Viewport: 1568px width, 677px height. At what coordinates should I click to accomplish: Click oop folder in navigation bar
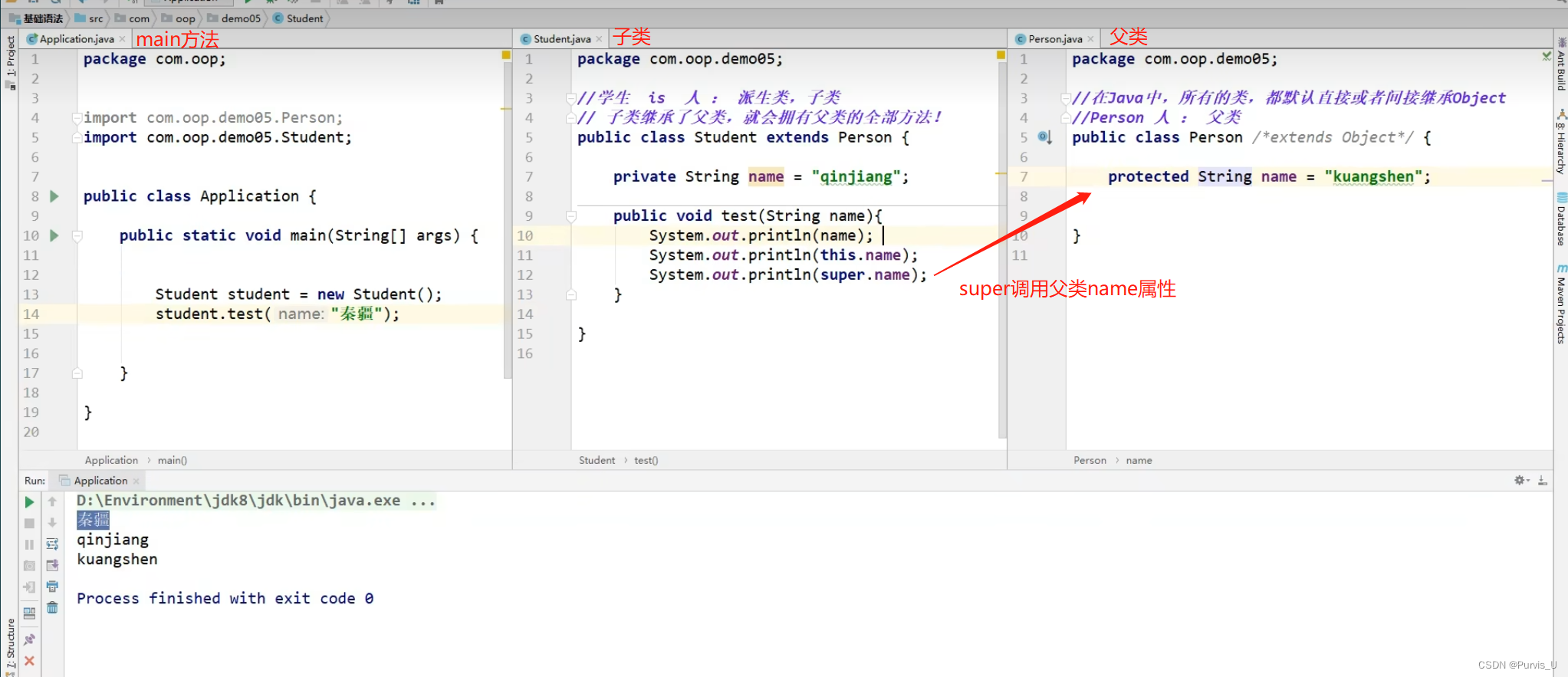178,18
